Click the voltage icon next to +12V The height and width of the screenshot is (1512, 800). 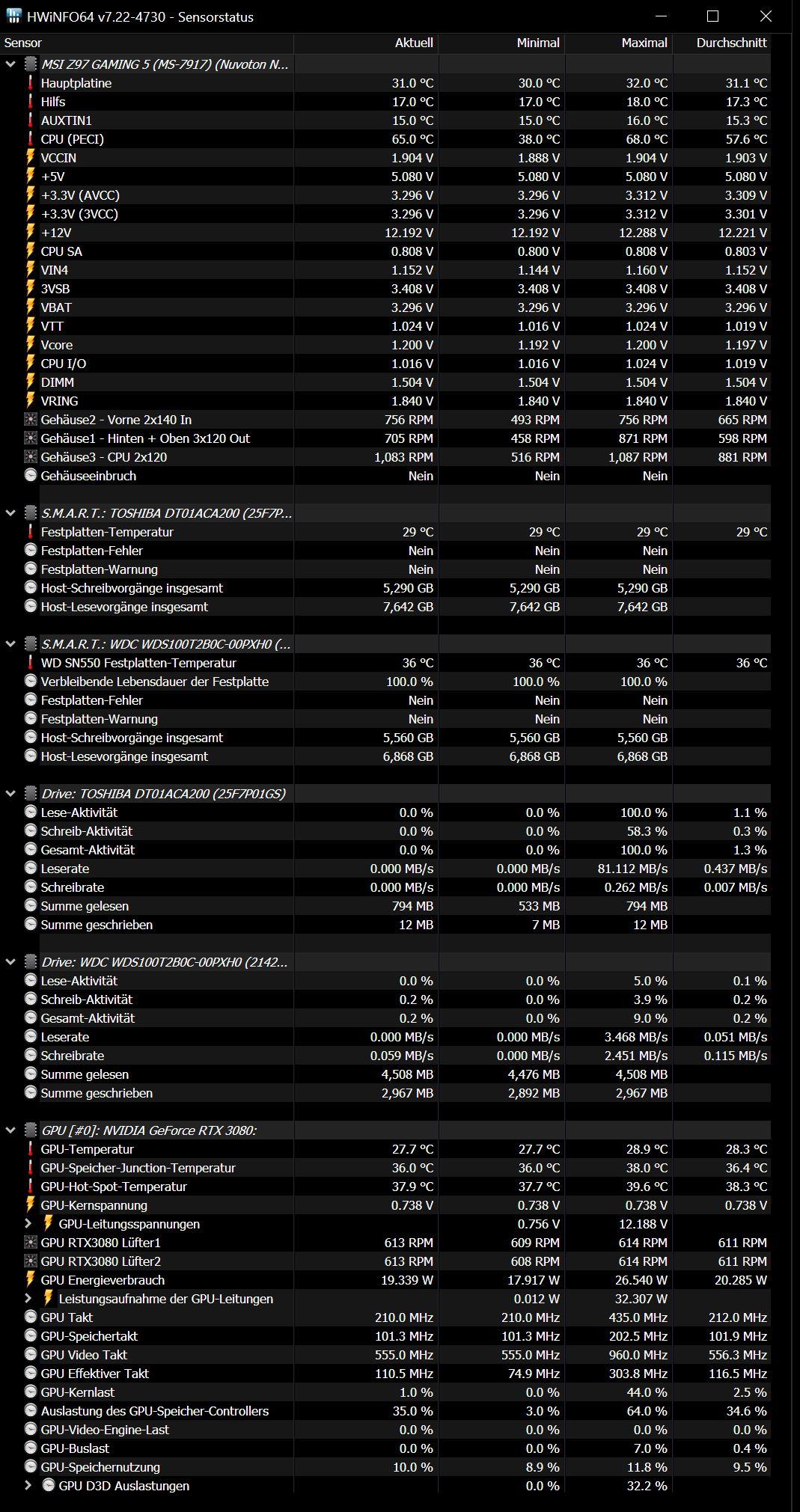pos(31,233)
